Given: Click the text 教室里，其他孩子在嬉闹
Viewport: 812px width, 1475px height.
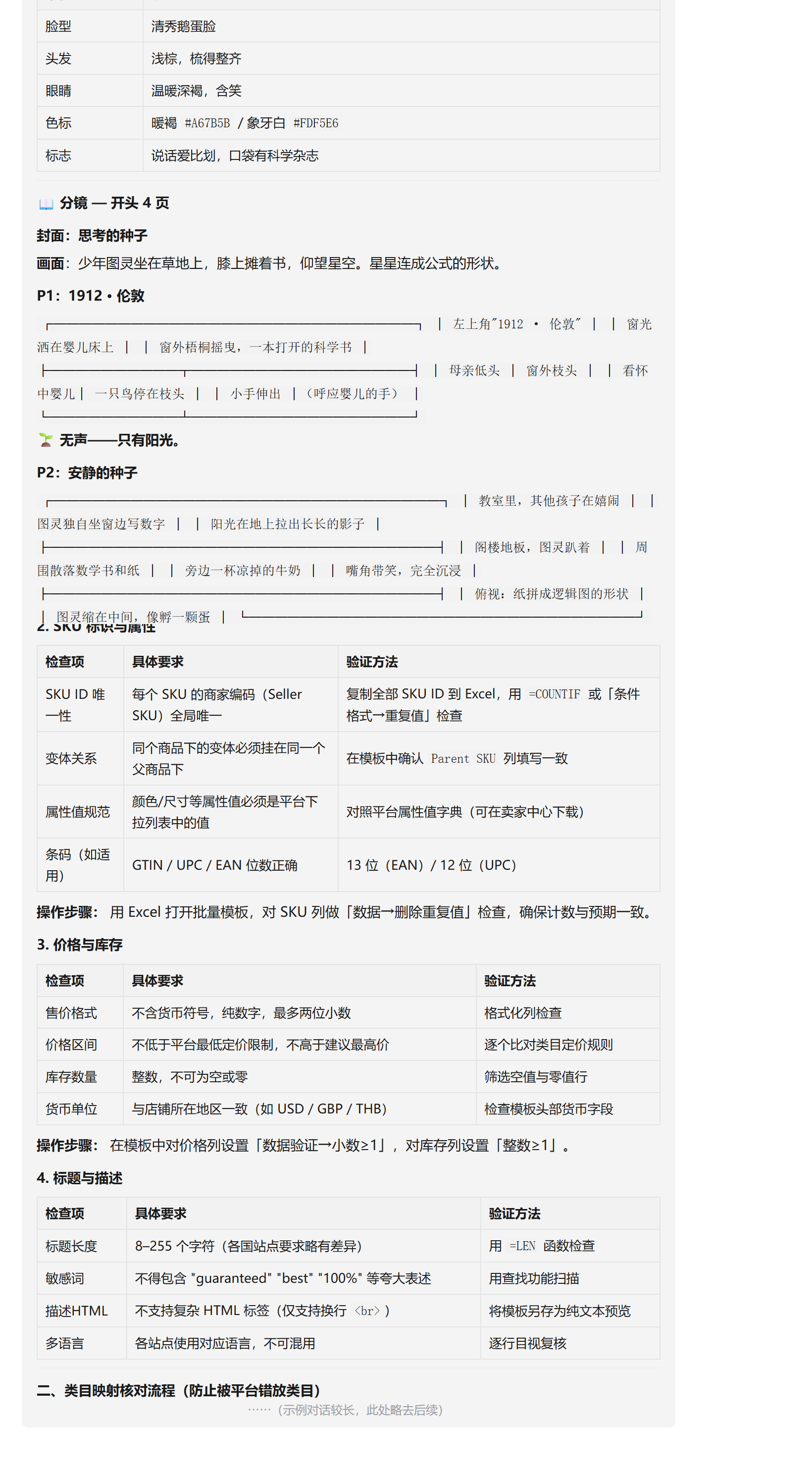Looking at the screenshot, I should tap(549, 501).
